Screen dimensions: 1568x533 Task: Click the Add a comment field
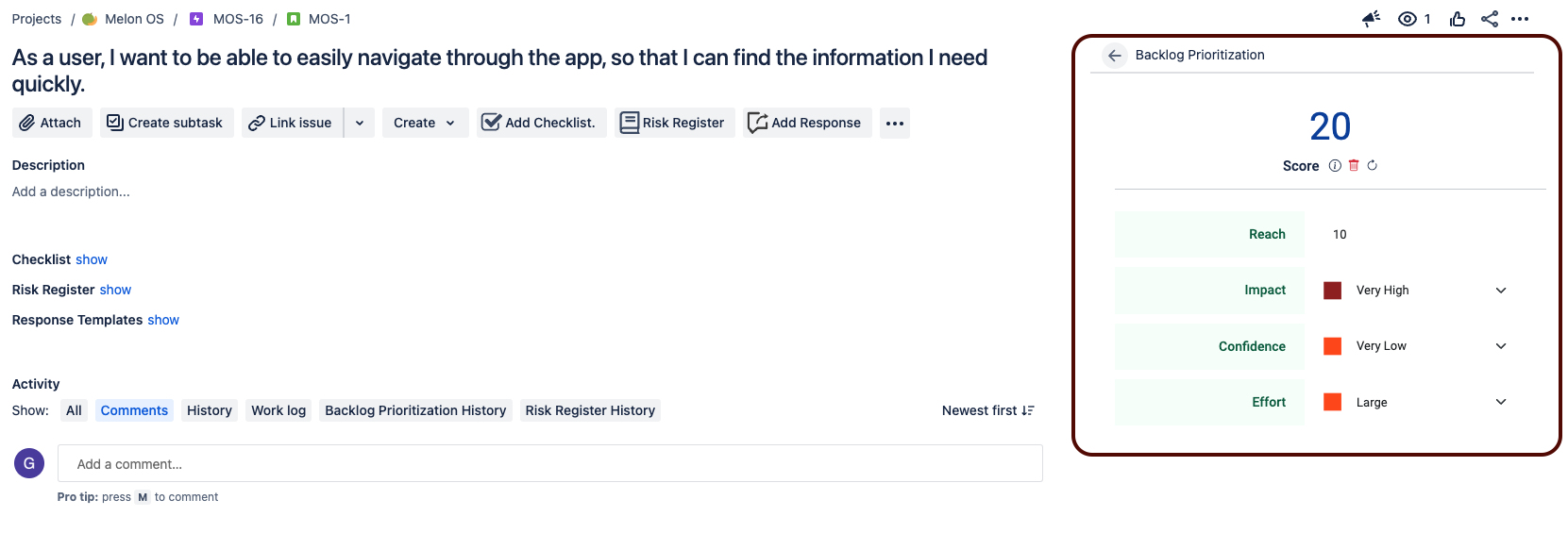coord(549,464)
